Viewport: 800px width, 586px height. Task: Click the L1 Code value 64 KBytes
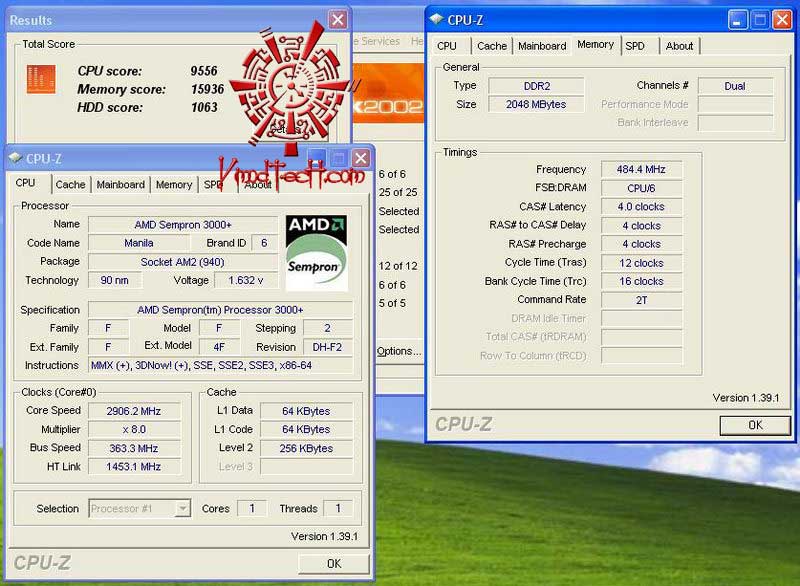pos(306,429)
